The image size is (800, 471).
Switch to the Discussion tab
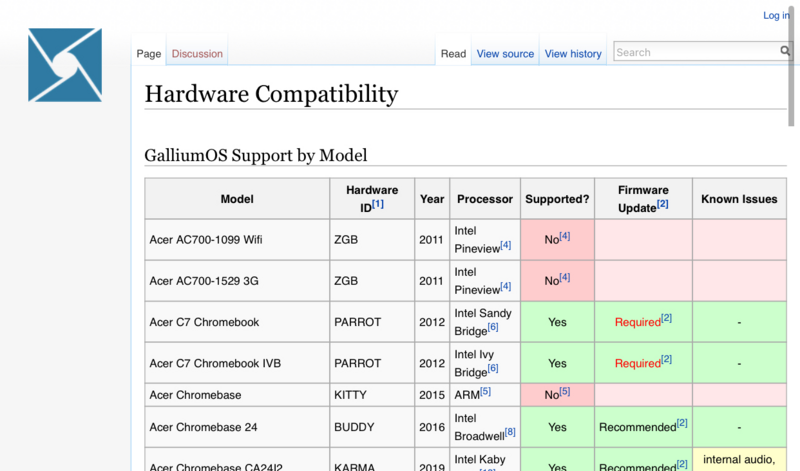197,54
